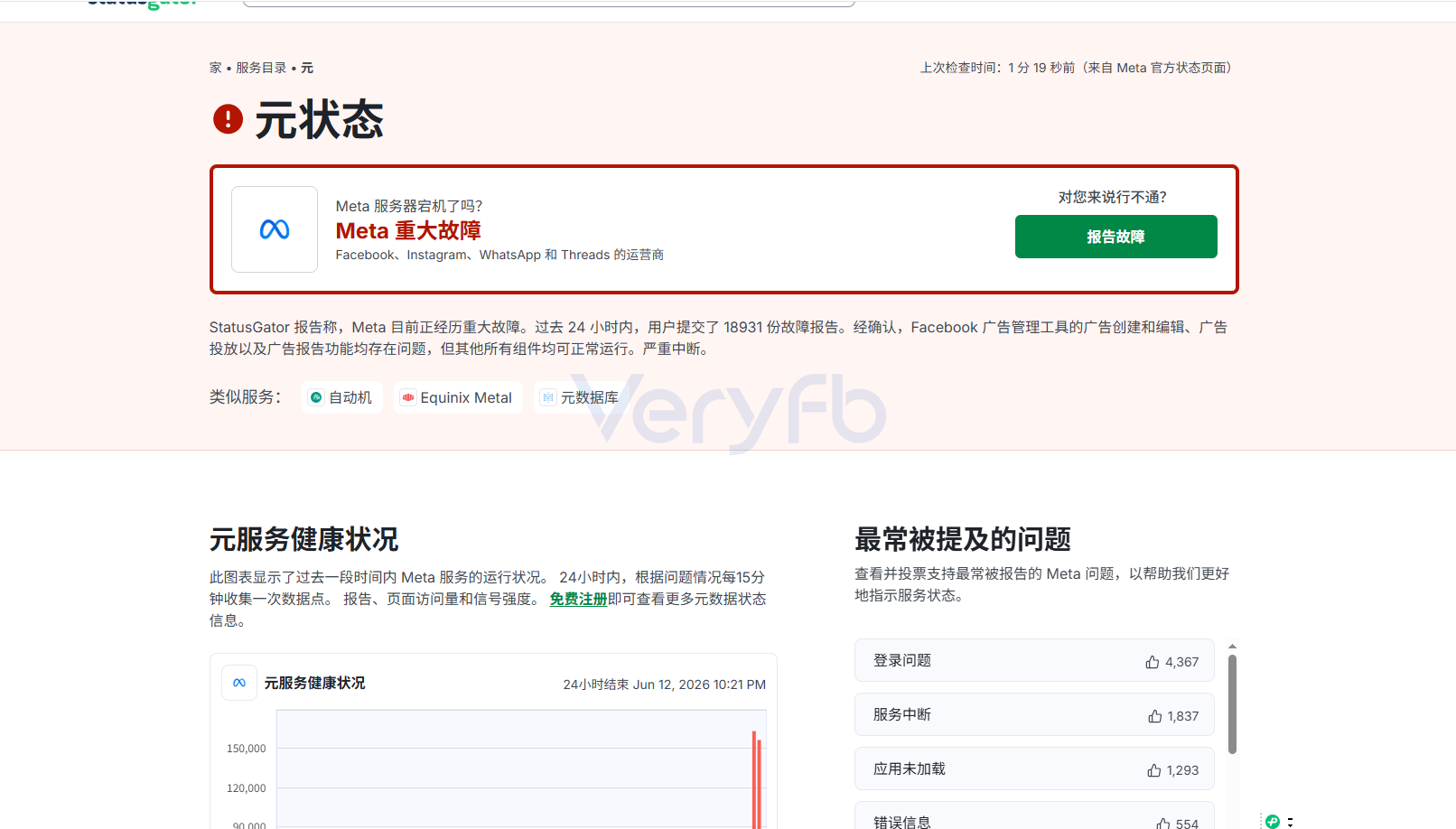Click the 对您来说行不通? label
The width and height of the screenshot is (1456, 829).
1113,197
